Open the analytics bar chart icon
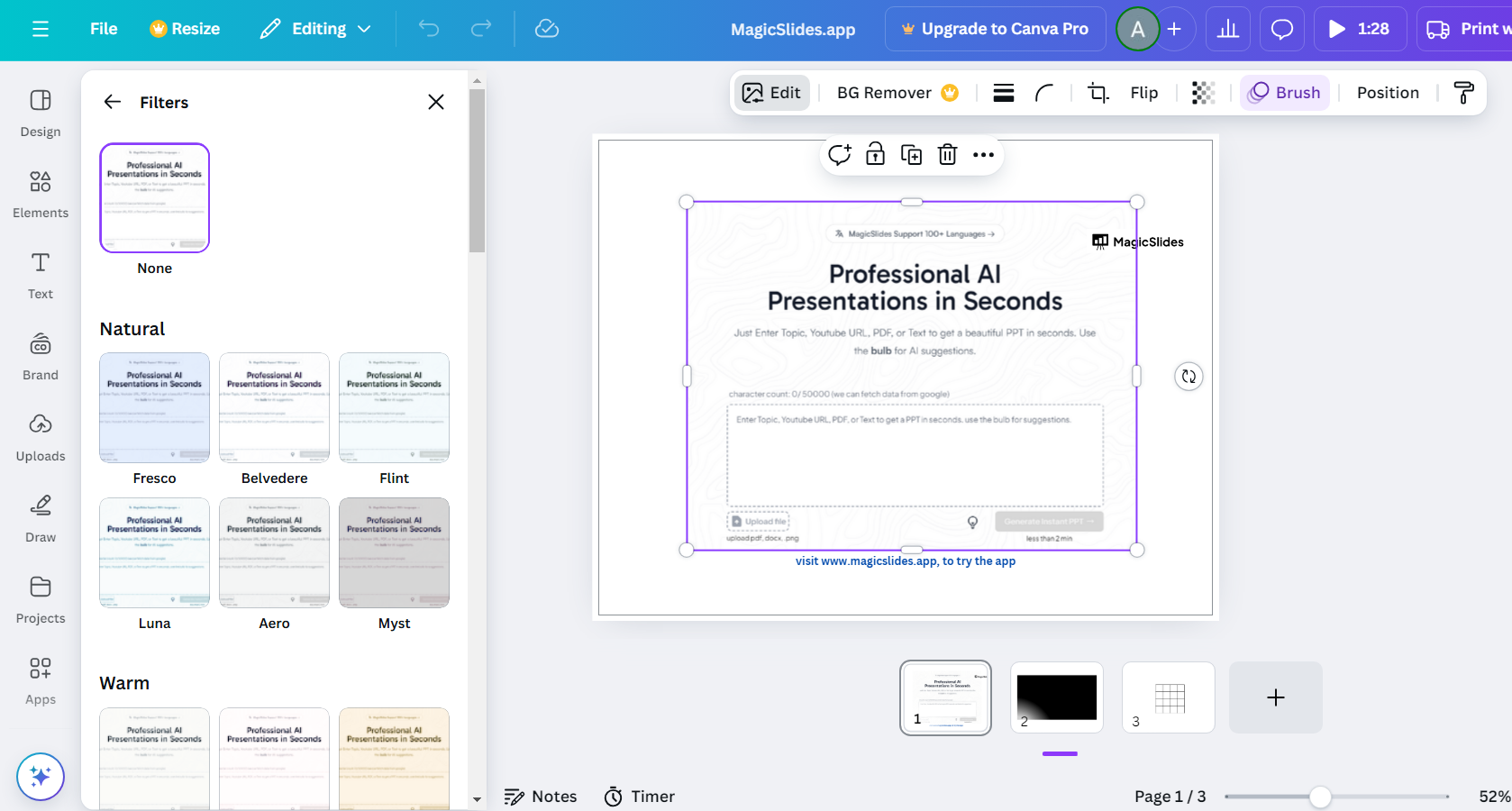 click(x=1228, y=29)
